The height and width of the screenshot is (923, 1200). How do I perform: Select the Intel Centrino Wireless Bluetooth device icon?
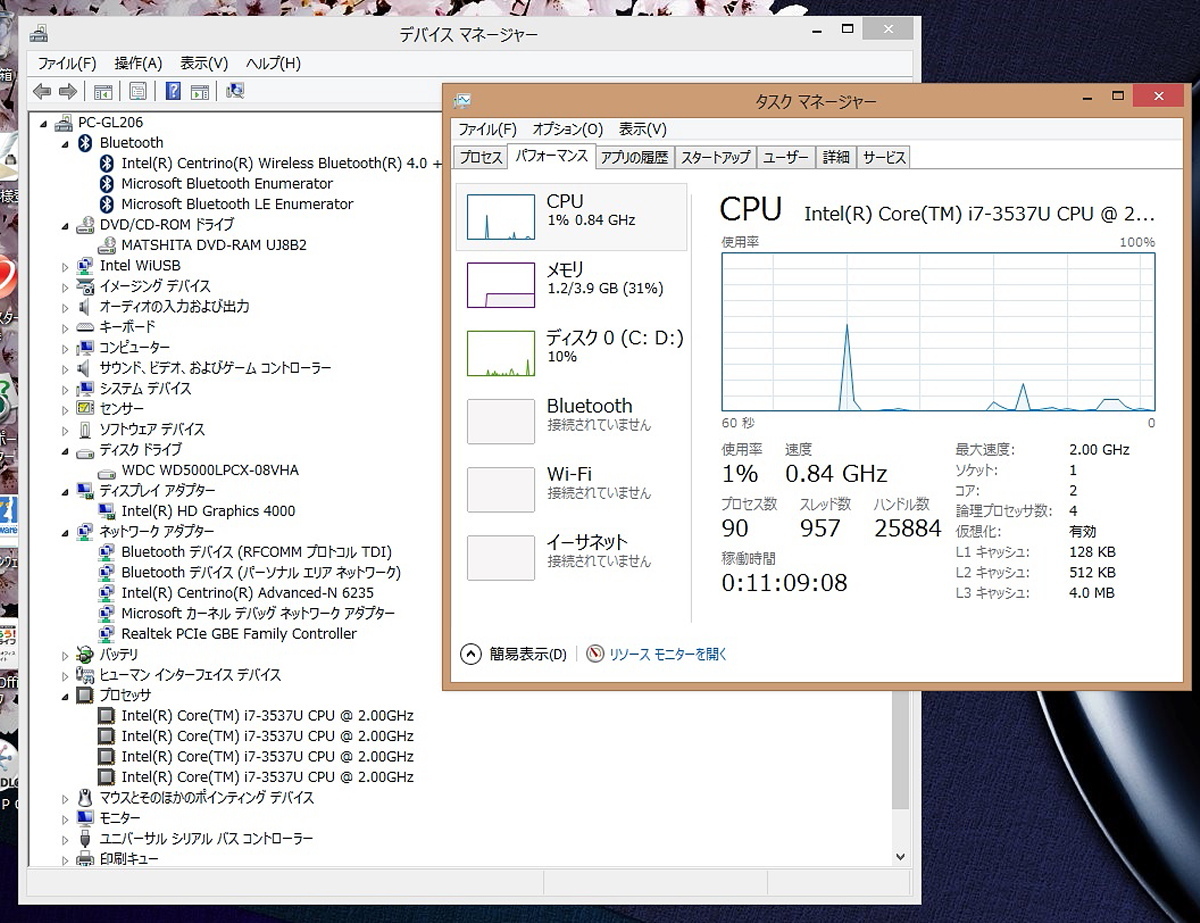(107, 163)
